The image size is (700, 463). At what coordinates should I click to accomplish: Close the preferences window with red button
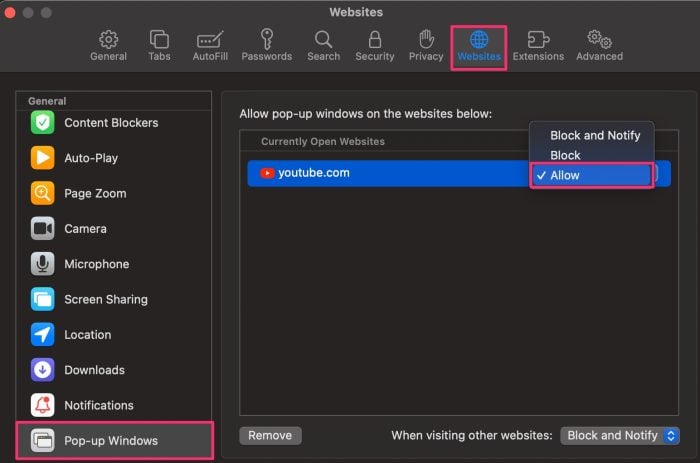click(10, 12)
